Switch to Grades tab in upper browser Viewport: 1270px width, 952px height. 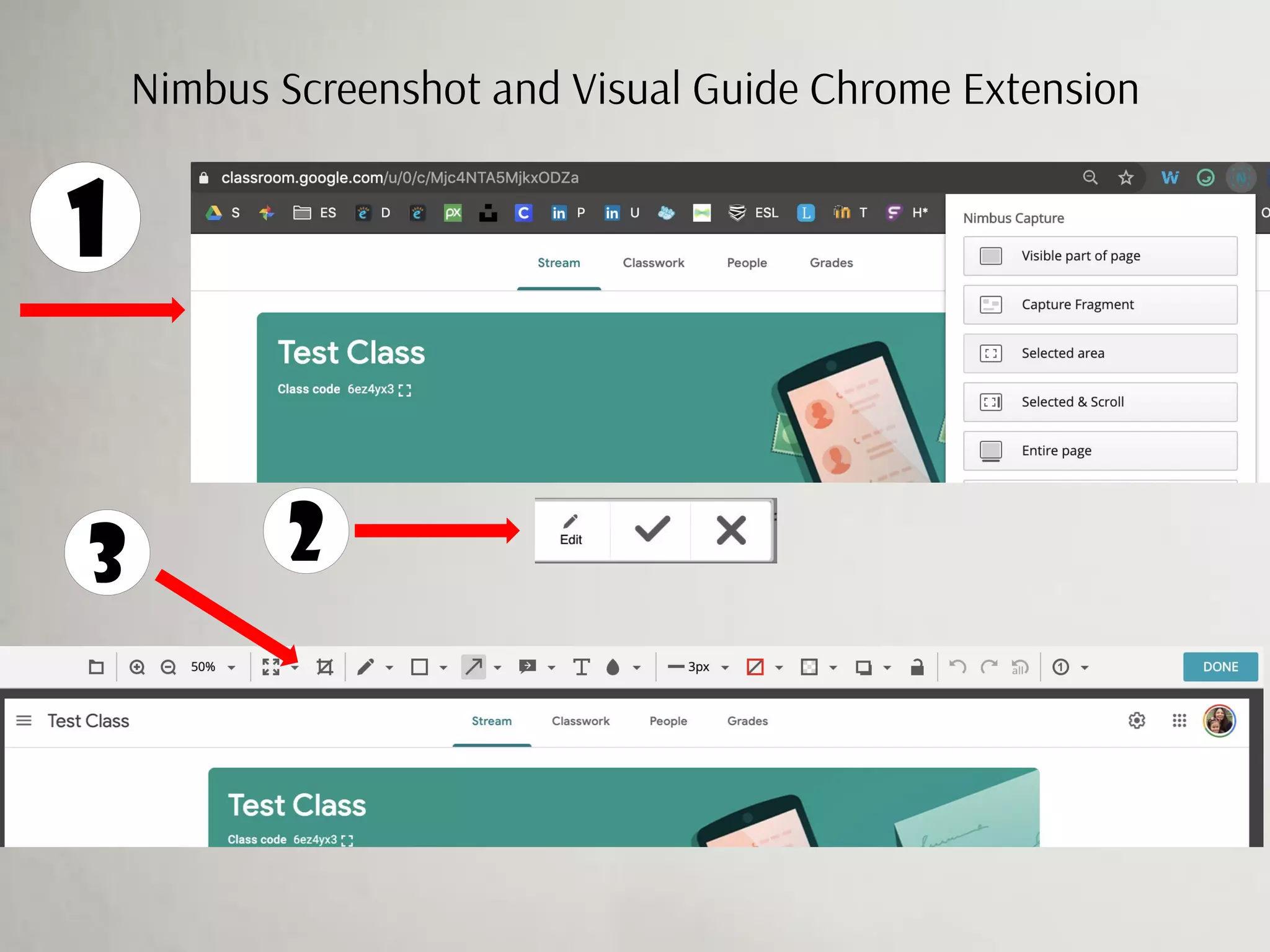(x=831, y=263)
